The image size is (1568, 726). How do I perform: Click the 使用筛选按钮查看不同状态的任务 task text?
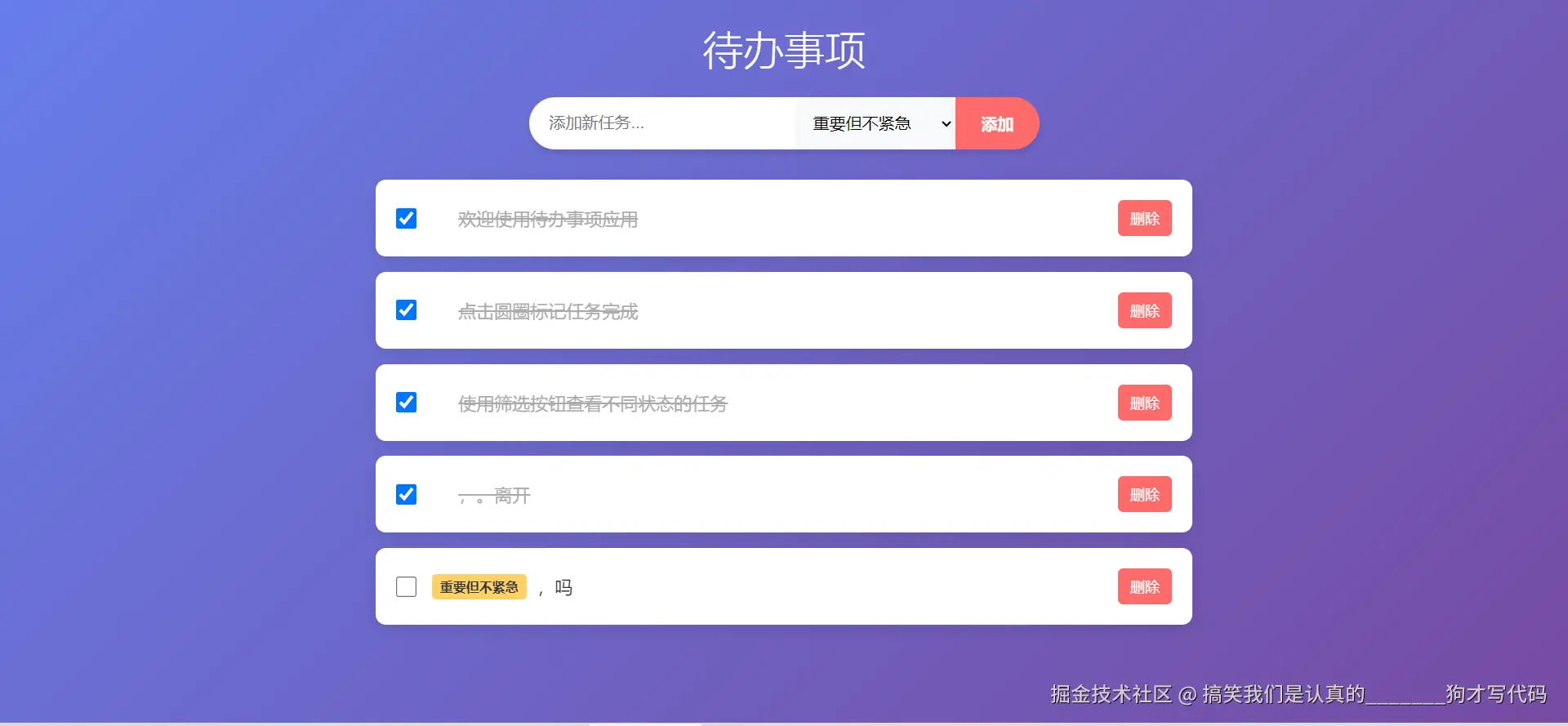(x=593, y=404)
